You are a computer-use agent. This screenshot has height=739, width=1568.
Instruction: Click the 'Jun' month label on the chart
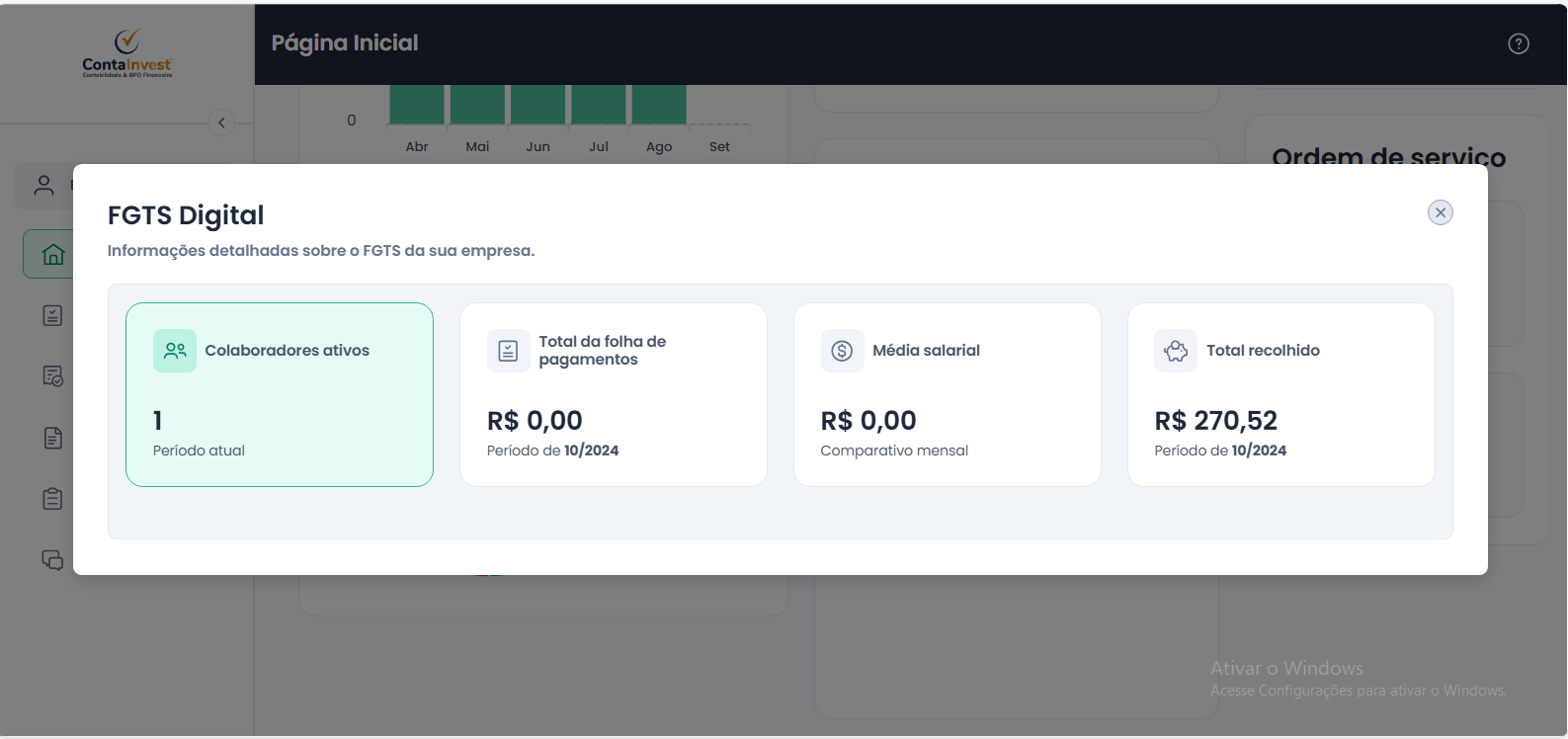tap(538, 146)
